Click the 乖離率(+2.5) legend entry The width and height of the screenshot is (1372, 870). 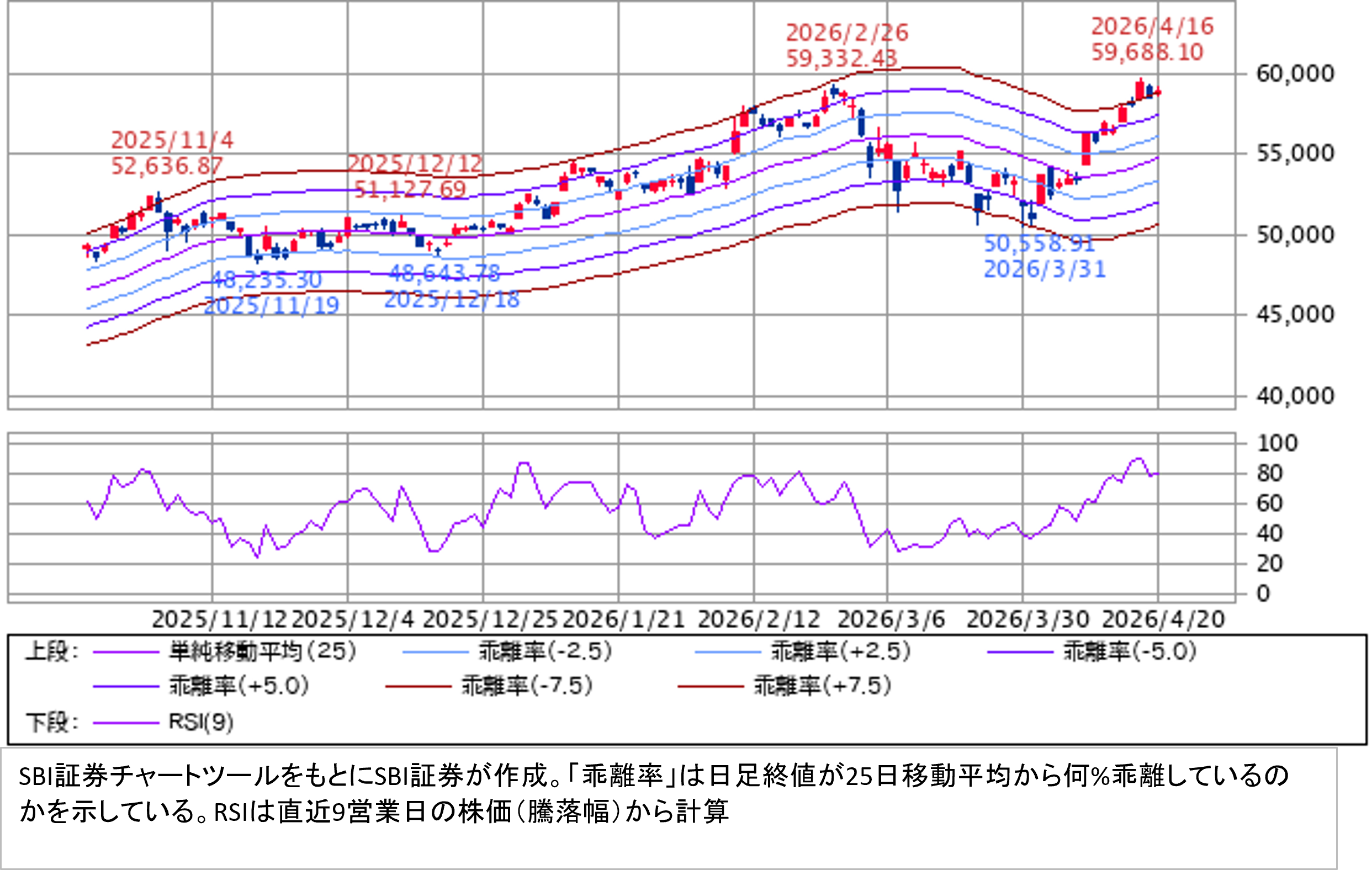tap(840, 651)
